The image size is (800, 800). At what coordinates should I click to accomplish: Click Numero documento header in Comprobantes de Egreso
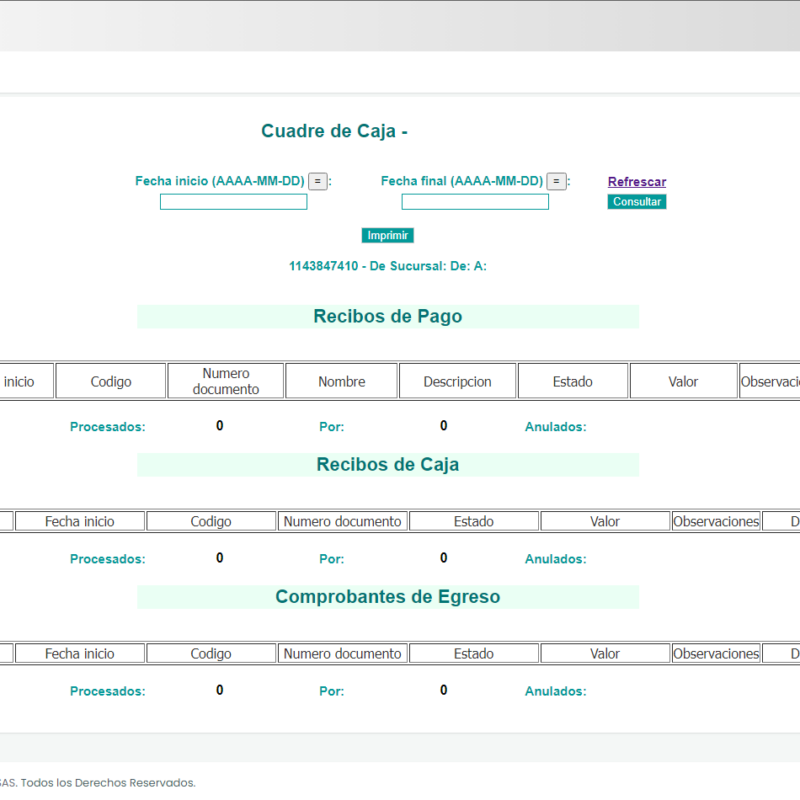(343, 653)
